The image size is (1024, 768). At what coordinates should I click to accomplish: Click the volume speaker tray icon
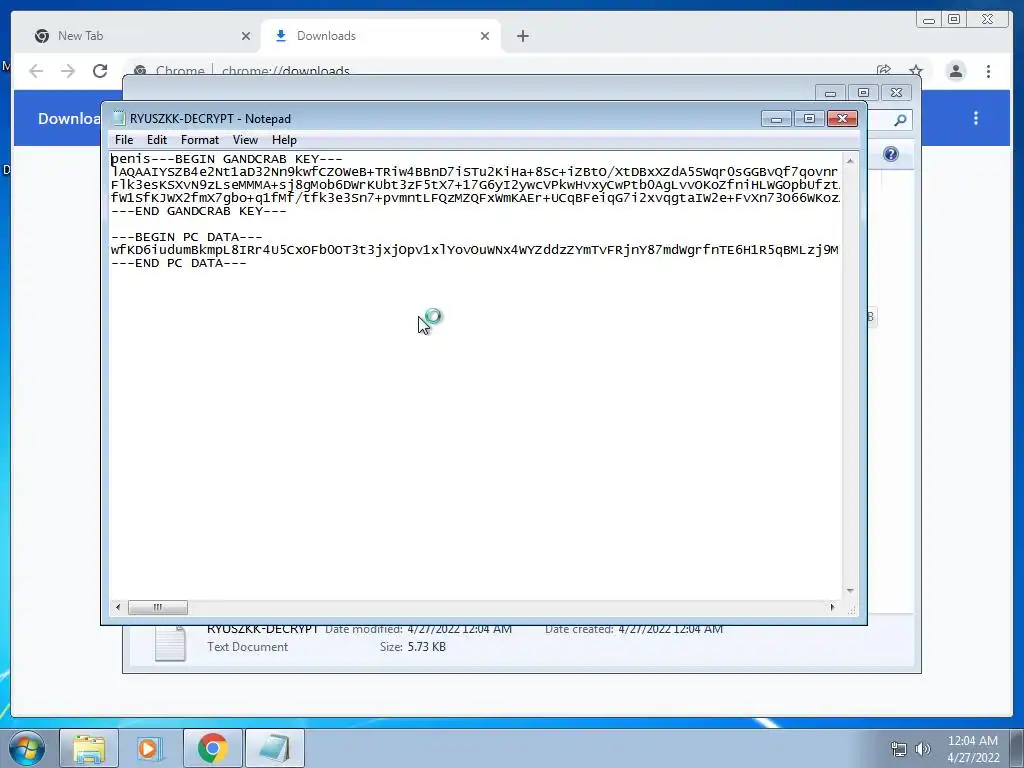coord(923,749)
